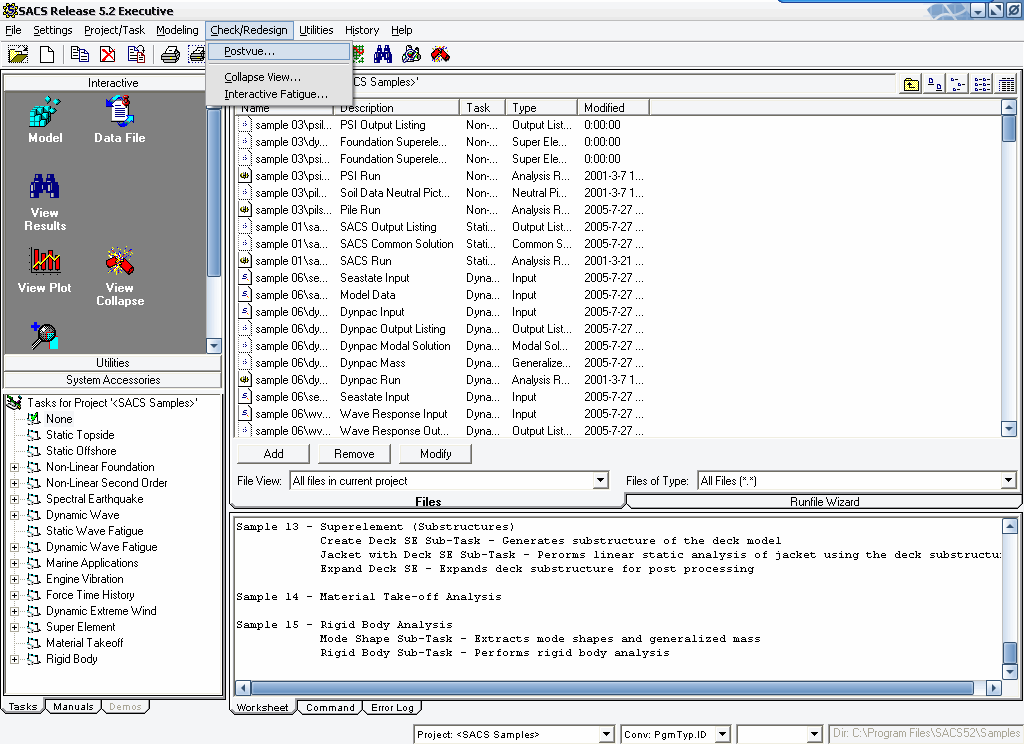Screen dimensions: 1024x744
Task: Click the Interactive panel header
Action: coord(113,83)
